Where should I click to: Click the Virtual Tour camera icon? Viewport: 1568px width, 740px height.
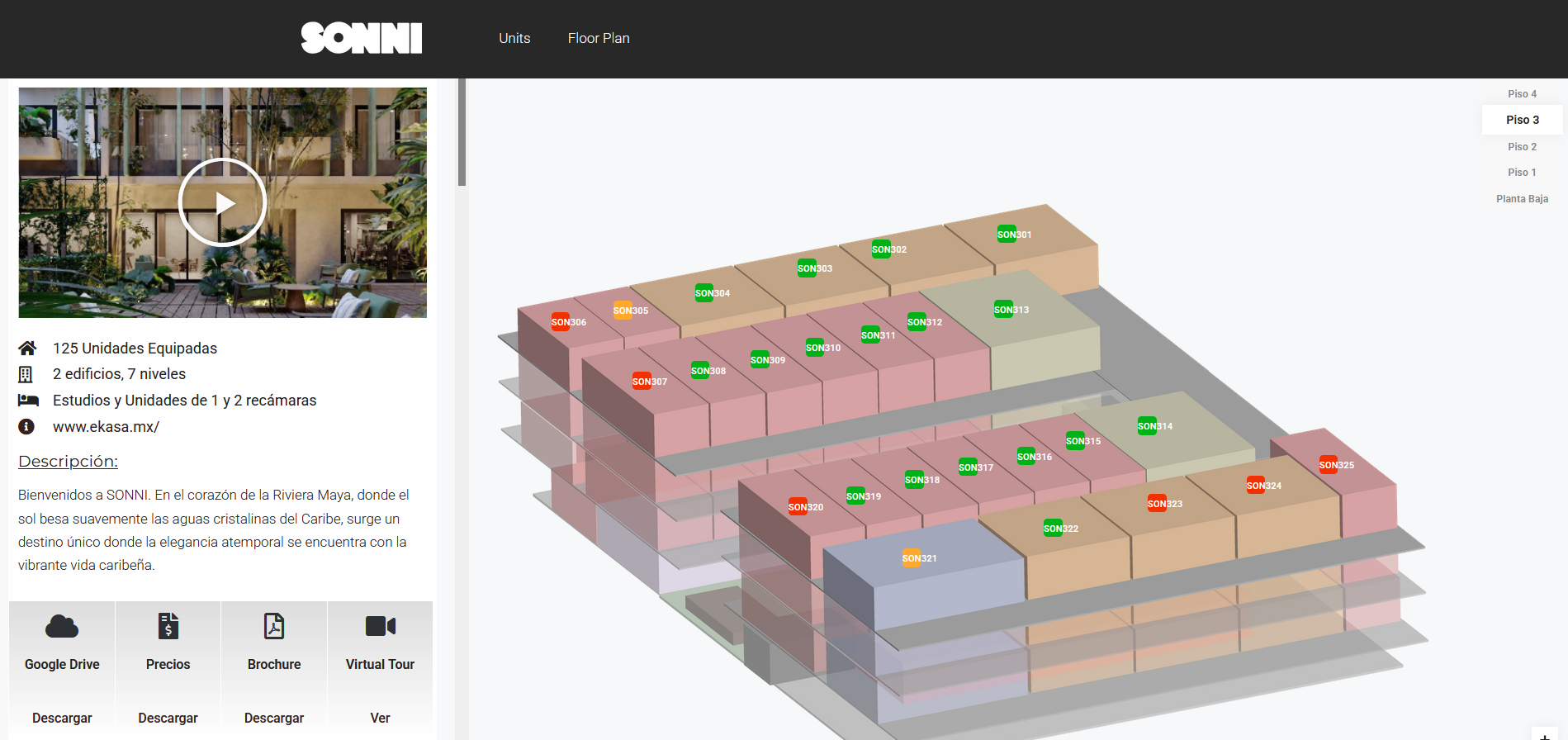click(380, 627)
